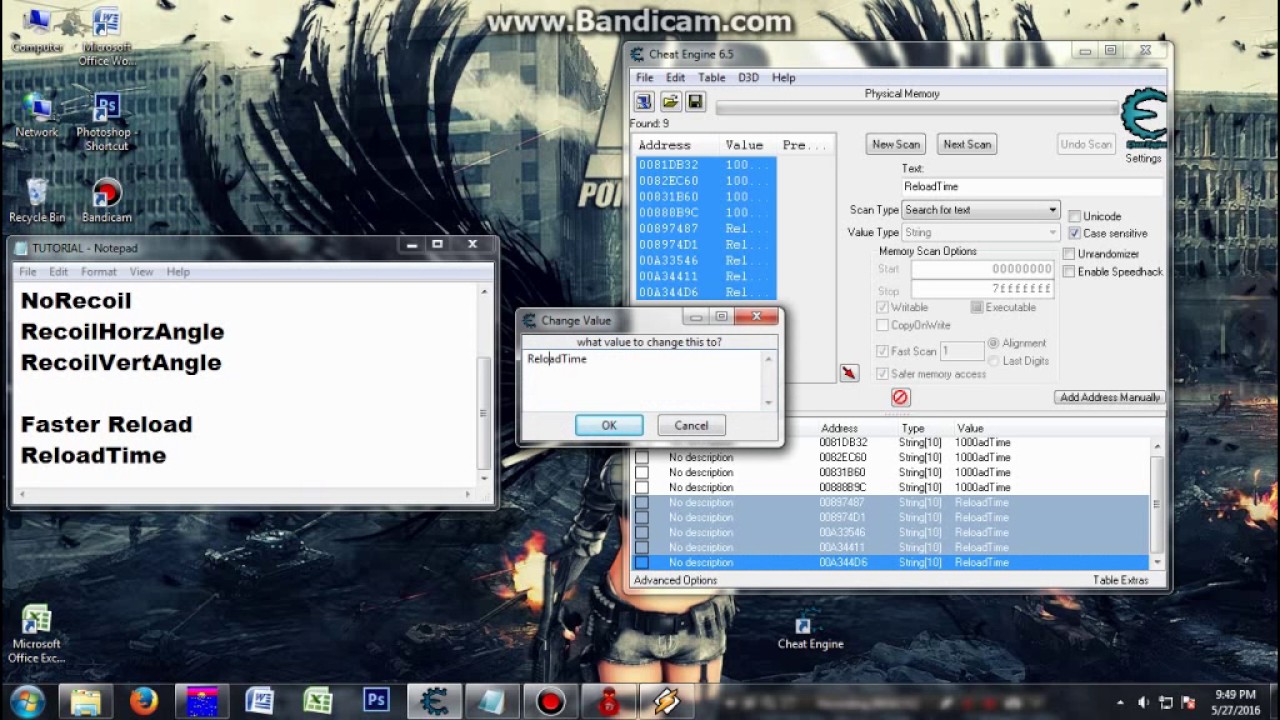Click the open folder icon in Cheat Engine
Viewport: 1280px width, 720px height.
(x=670, y=102)
